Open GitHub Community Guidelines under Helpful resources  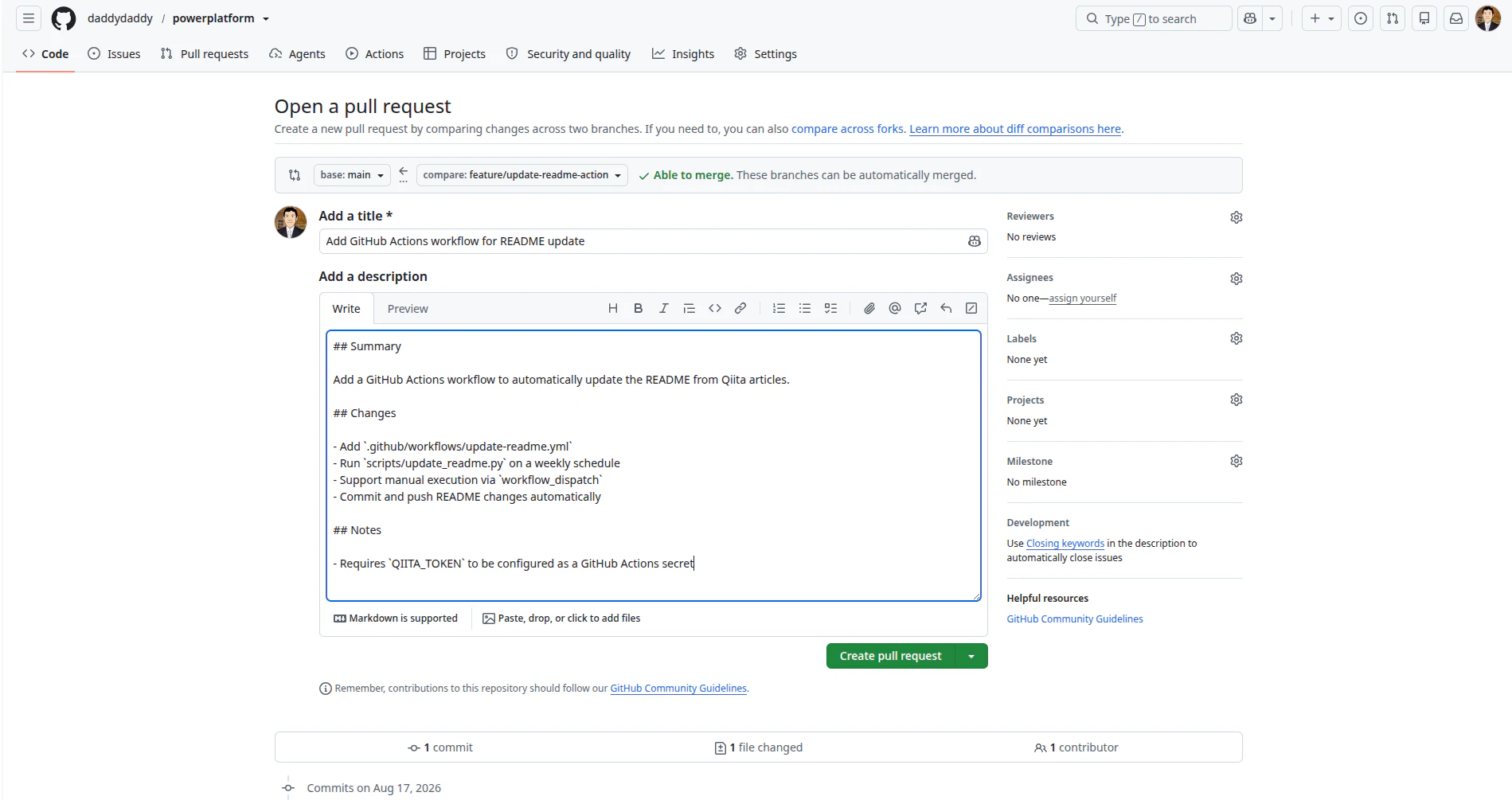tap(1075, 619)
